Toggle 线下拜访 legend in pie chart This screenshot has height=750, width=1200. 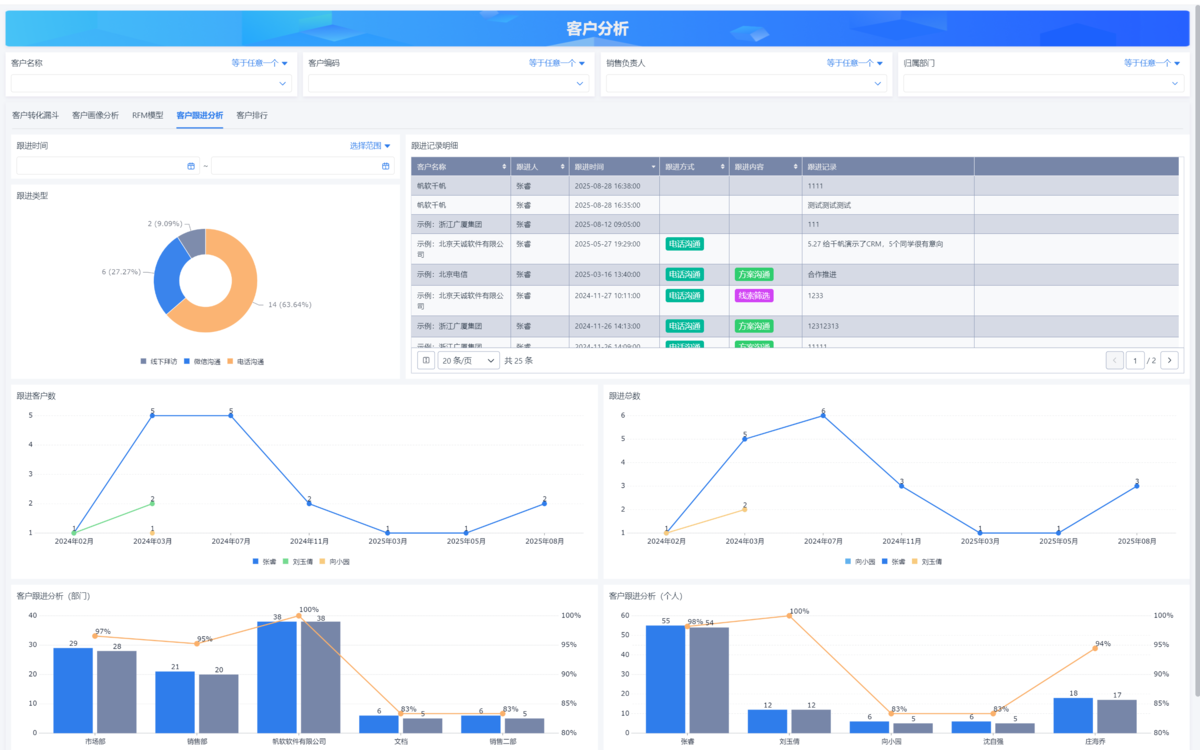(160, 361)
